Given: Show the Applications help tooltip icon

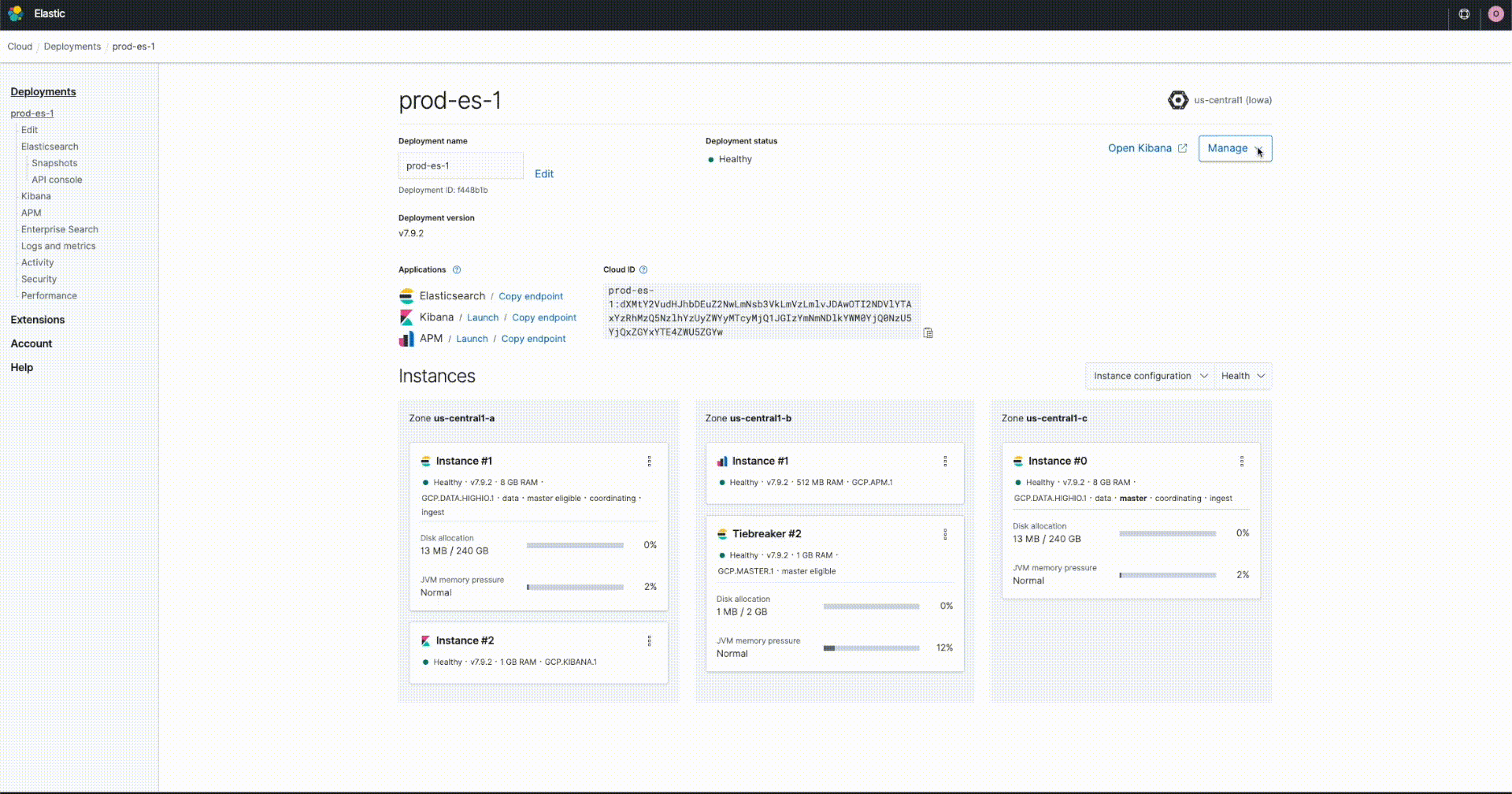Looking at the screenshot, I should tap(457, 269).
